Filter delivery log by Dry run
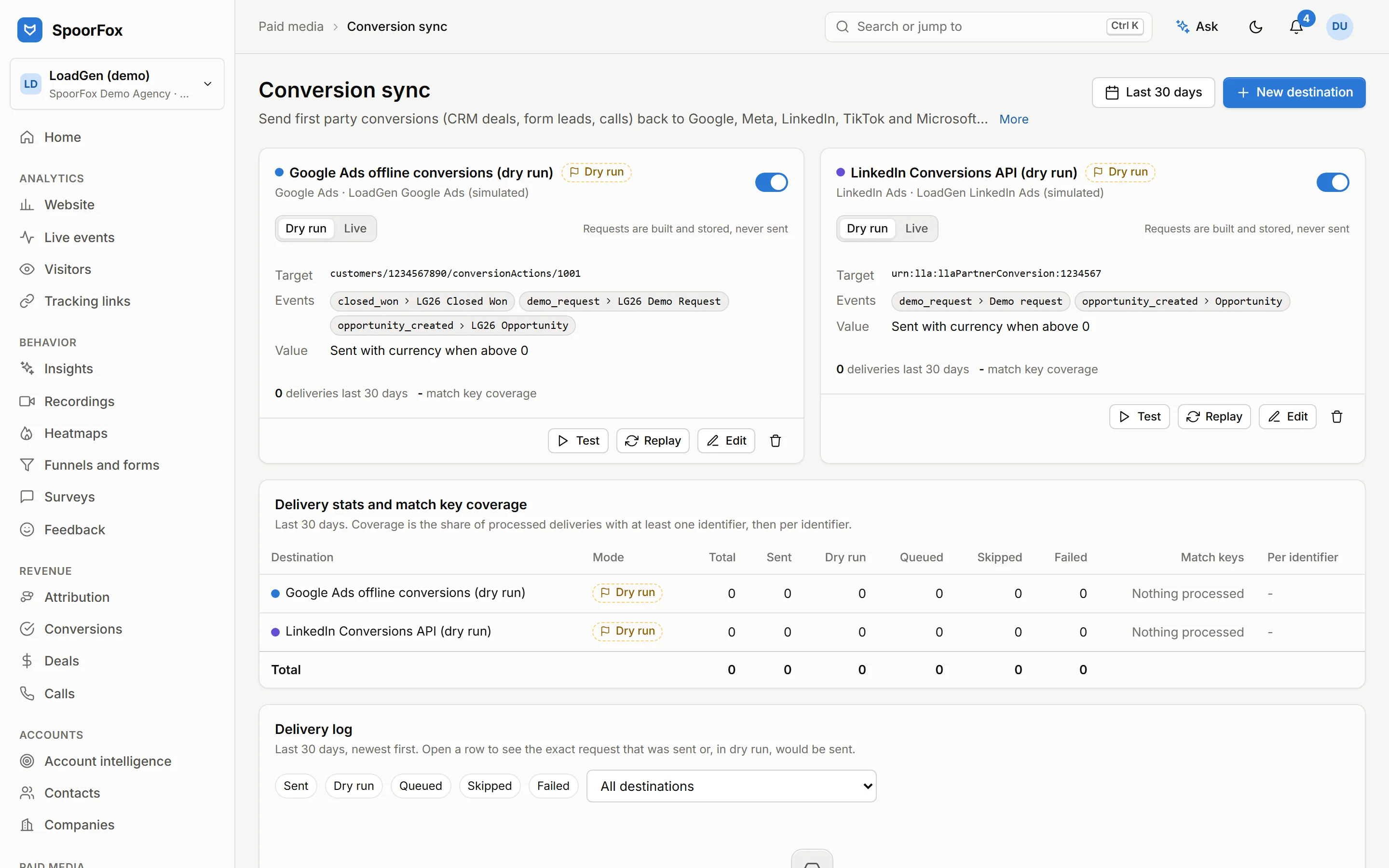Image resolution: width=1389 pixels, height=868 pixels. [x=354, y=786]
